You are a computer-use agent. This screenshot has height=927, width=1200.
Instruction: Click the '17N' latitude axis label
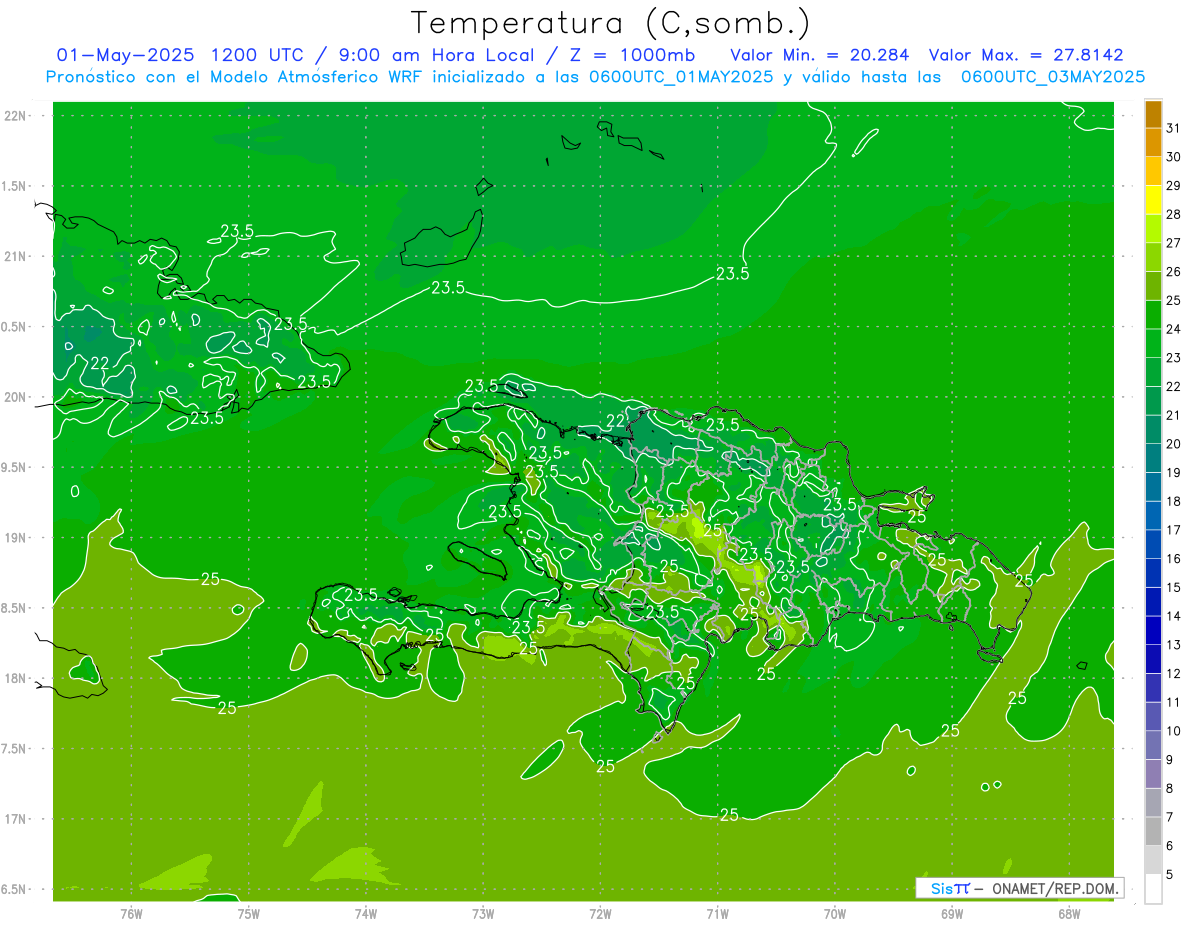tap(16, 819)
